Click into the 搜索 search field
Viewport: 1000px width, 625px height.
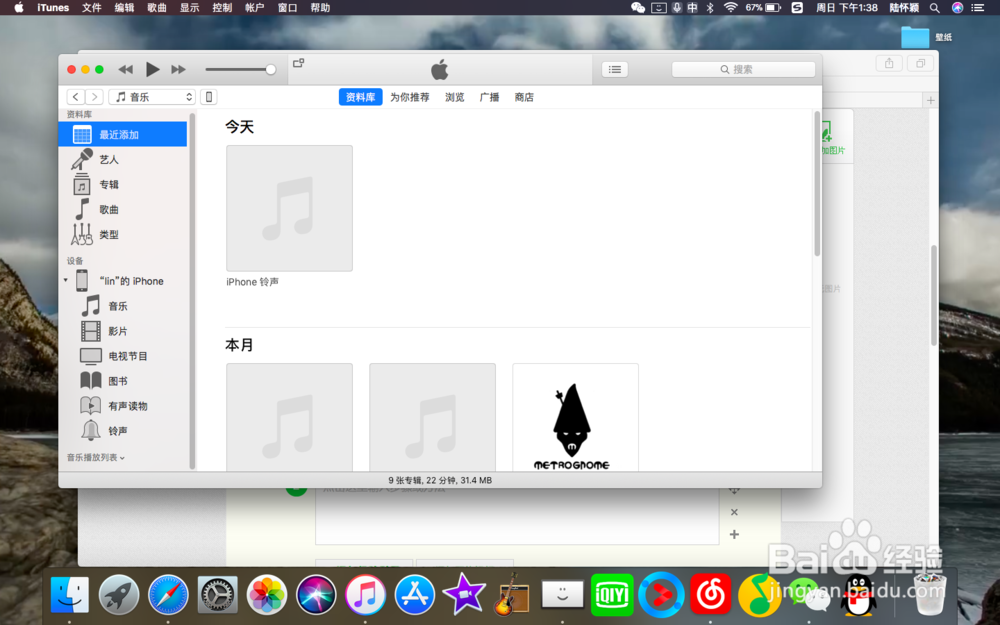coord(743,69)
